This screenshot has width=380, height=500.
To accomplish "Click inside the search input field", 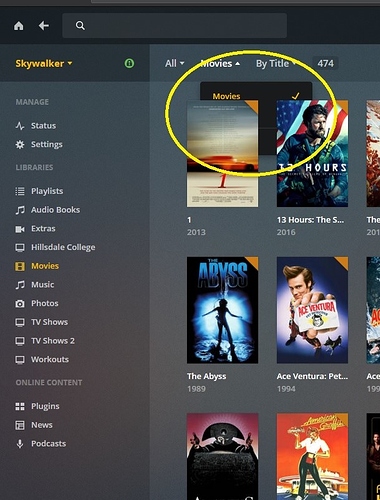I will click(x=174, y=25).
